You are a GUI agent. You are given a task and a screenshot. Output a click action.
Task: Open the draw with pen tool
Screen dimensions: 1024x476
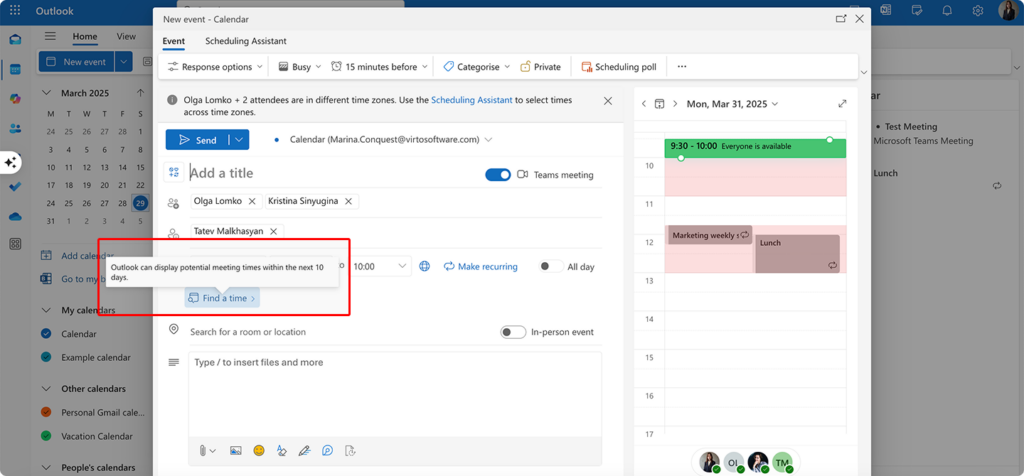[x=304, y=451]
